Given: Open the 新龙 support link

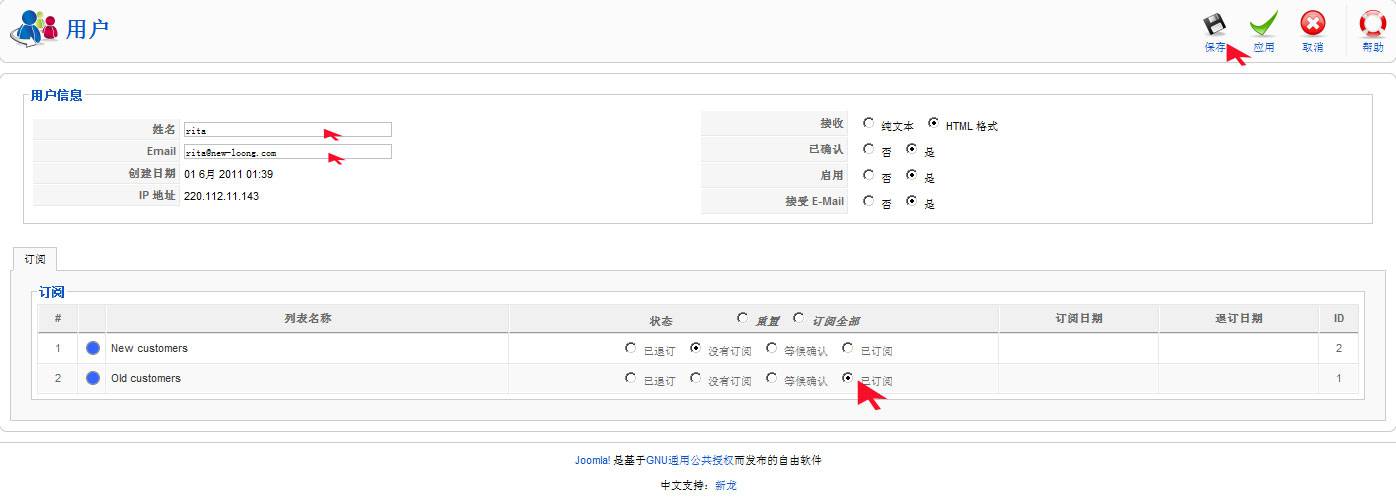Looking at the screenshot, I should pos(724,485).
